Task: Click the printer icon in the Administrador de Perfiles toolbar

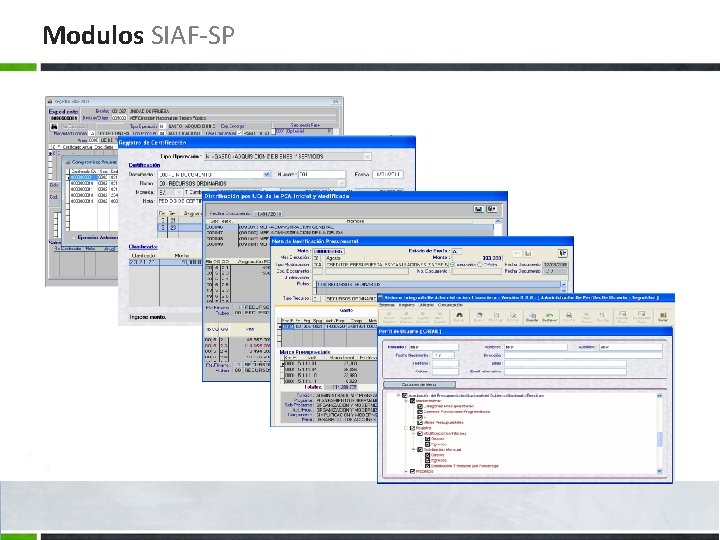Action: tap(569, 316)
